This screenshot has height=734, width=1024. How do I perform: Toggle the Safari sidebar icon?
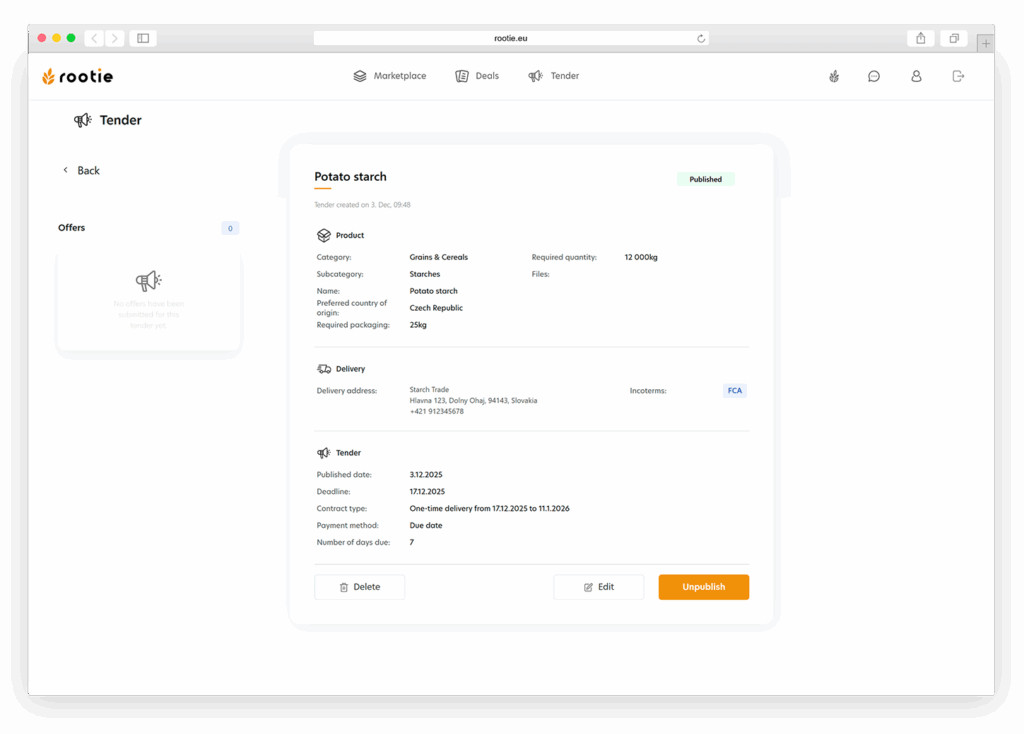pos(143,38)
